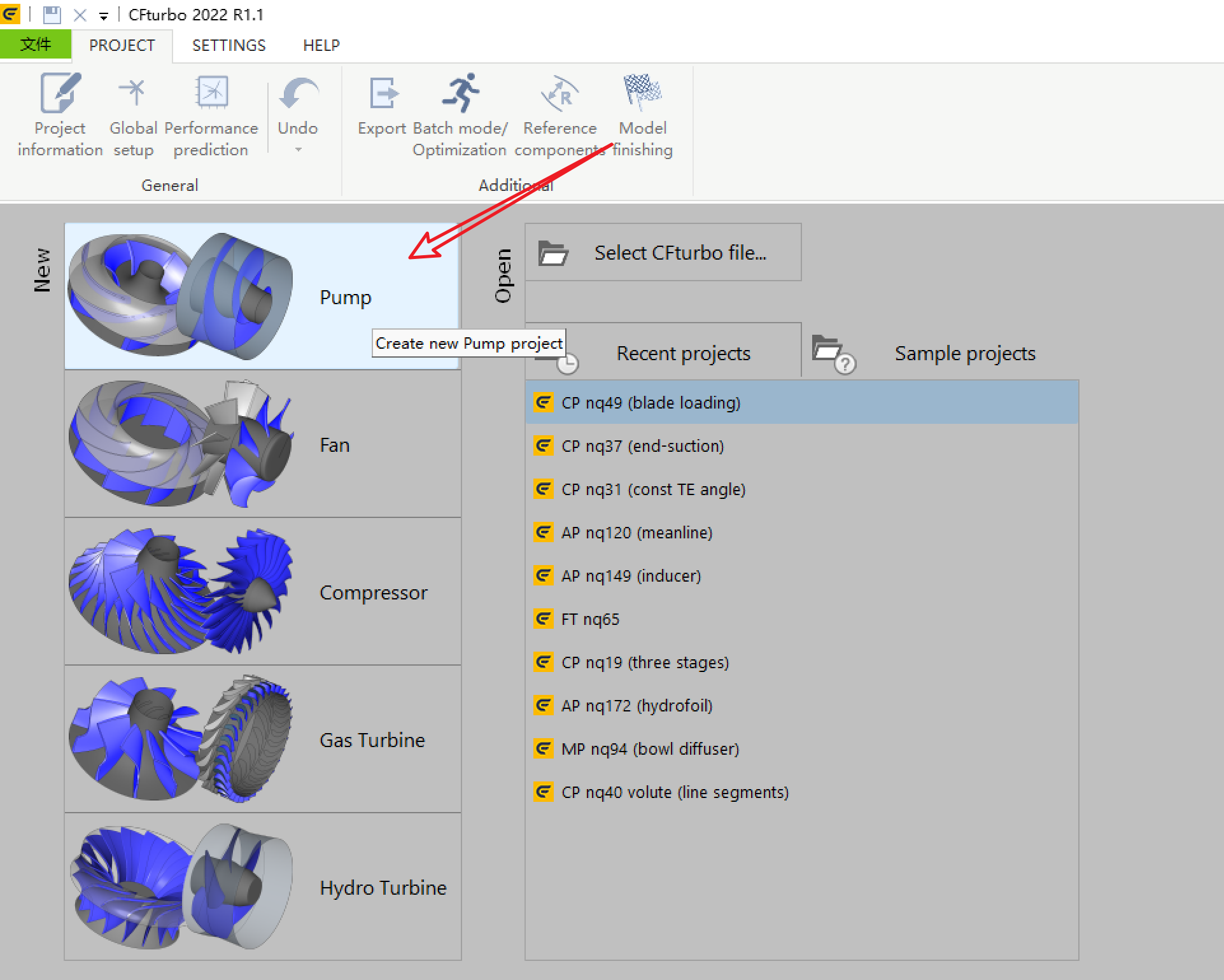Click file icon beside CP nq40 volute

pos(543,792)
